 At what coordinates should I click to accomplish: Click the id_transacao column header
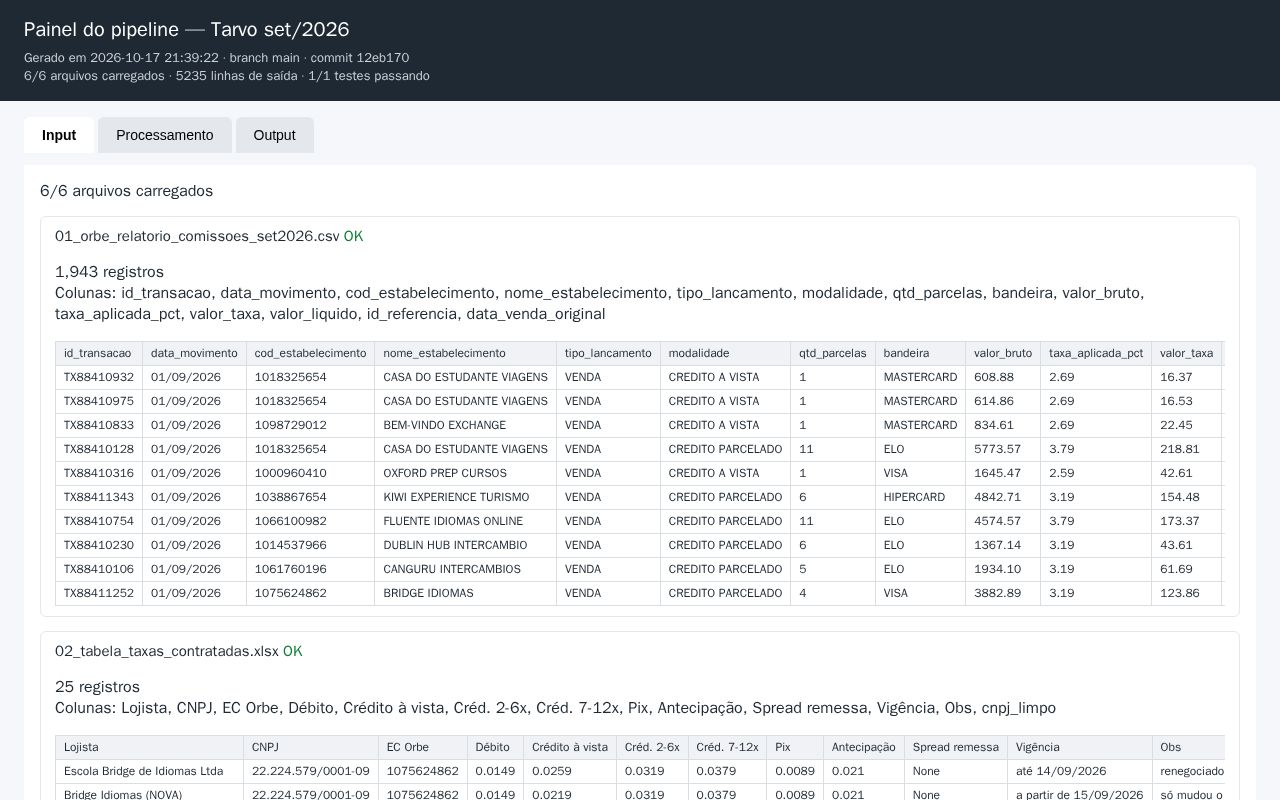tap(99, 353)
